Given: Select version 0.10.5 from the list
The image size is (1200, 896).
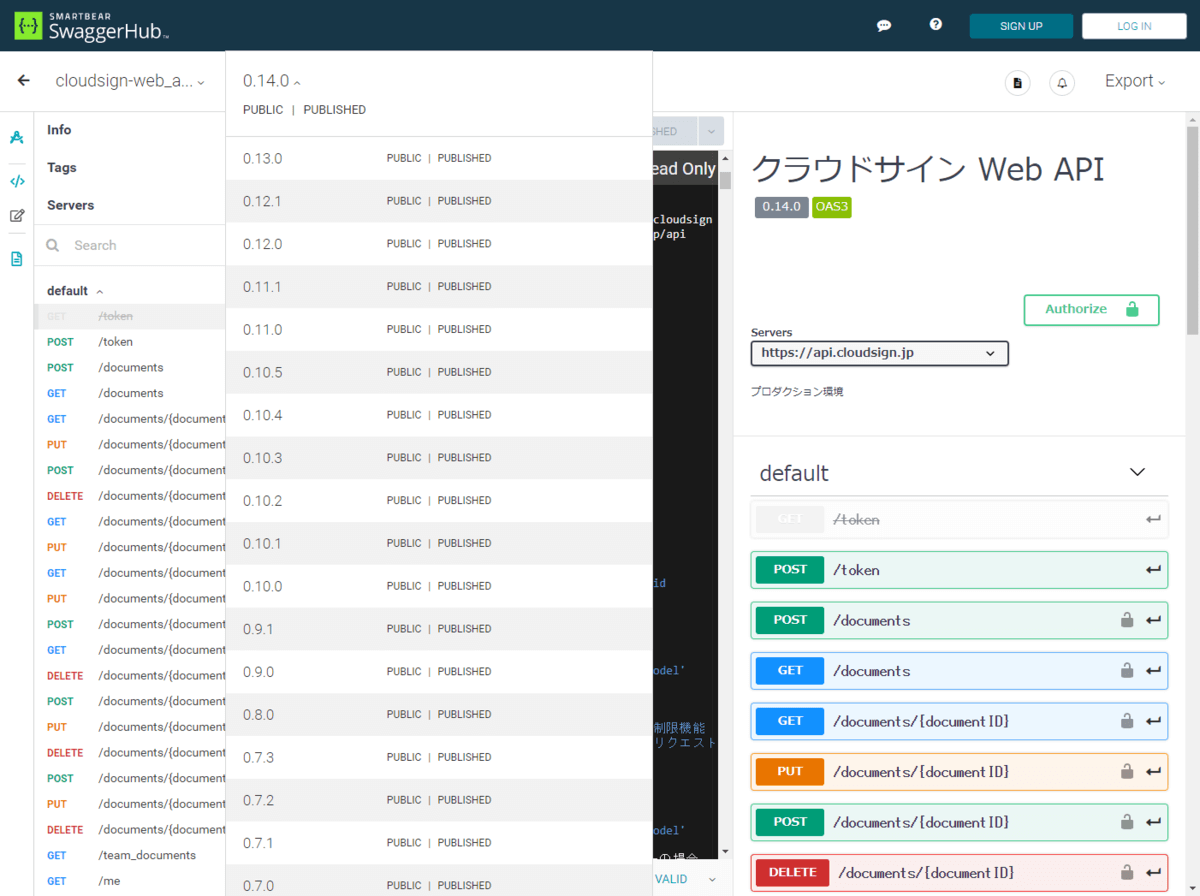Looking at the screenshot, I should (x=439, y=372).
